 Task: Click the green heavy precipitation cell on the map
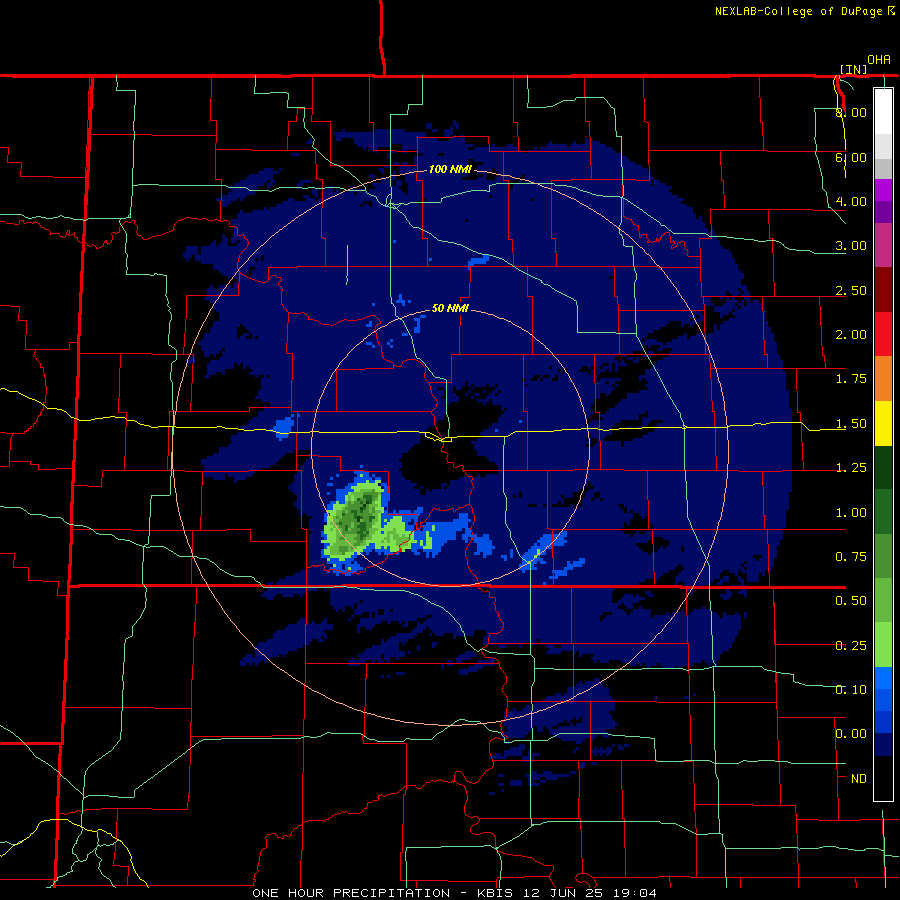point(358,521)
